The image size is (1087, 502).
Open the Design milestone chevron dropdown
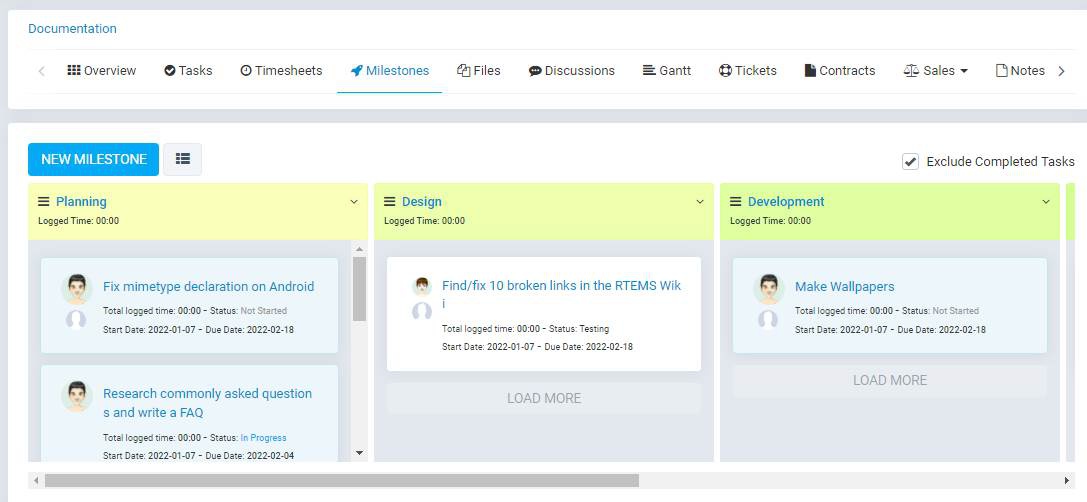click(699, 202)
